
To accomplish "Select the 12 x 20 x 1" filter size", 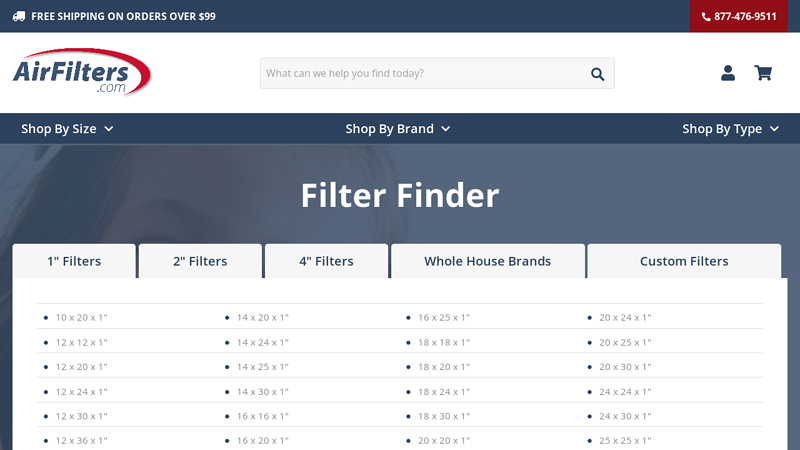I will 82,367.
